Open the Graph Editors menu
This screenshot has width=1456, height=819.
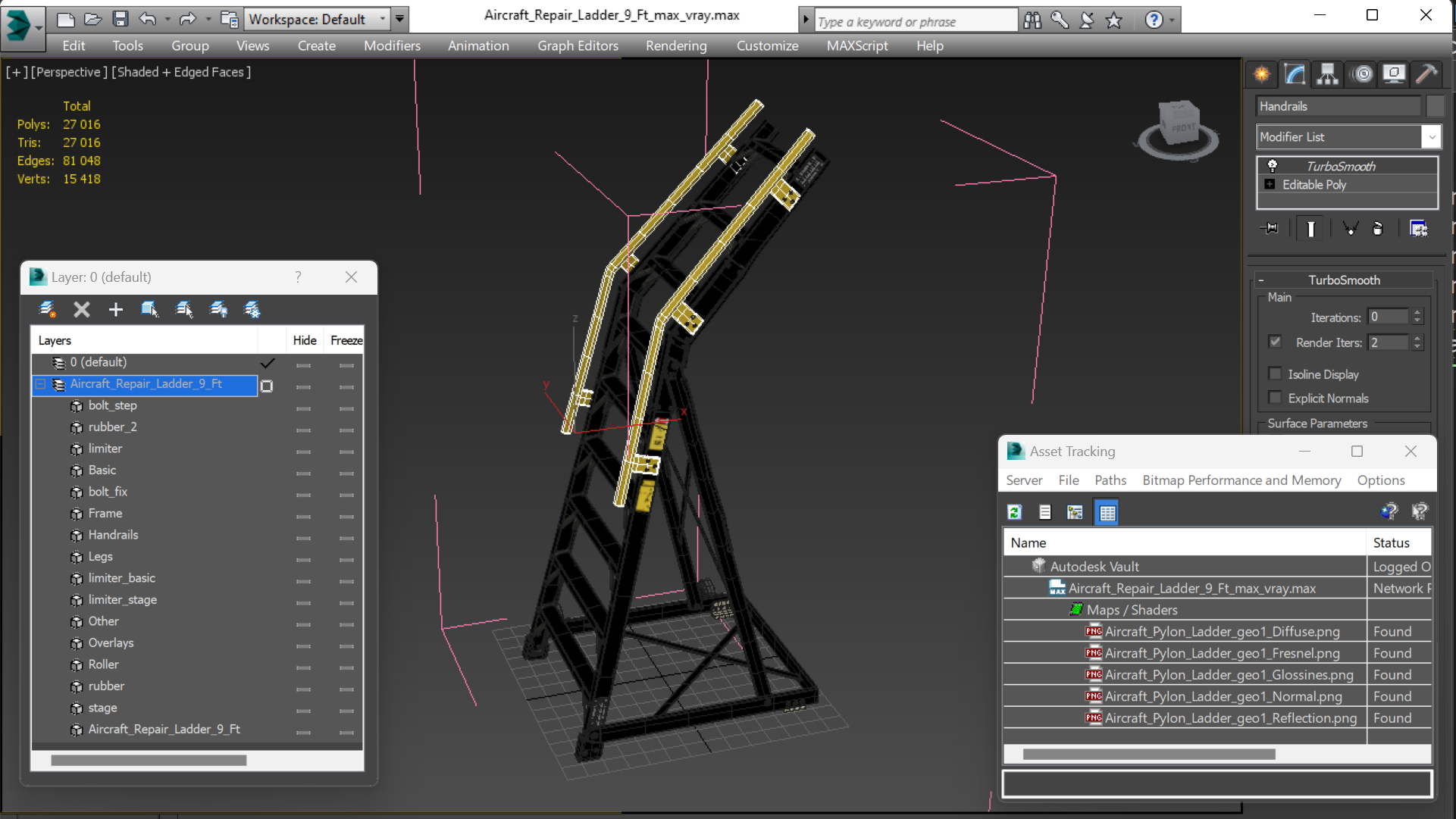click(x=578, y=45)
